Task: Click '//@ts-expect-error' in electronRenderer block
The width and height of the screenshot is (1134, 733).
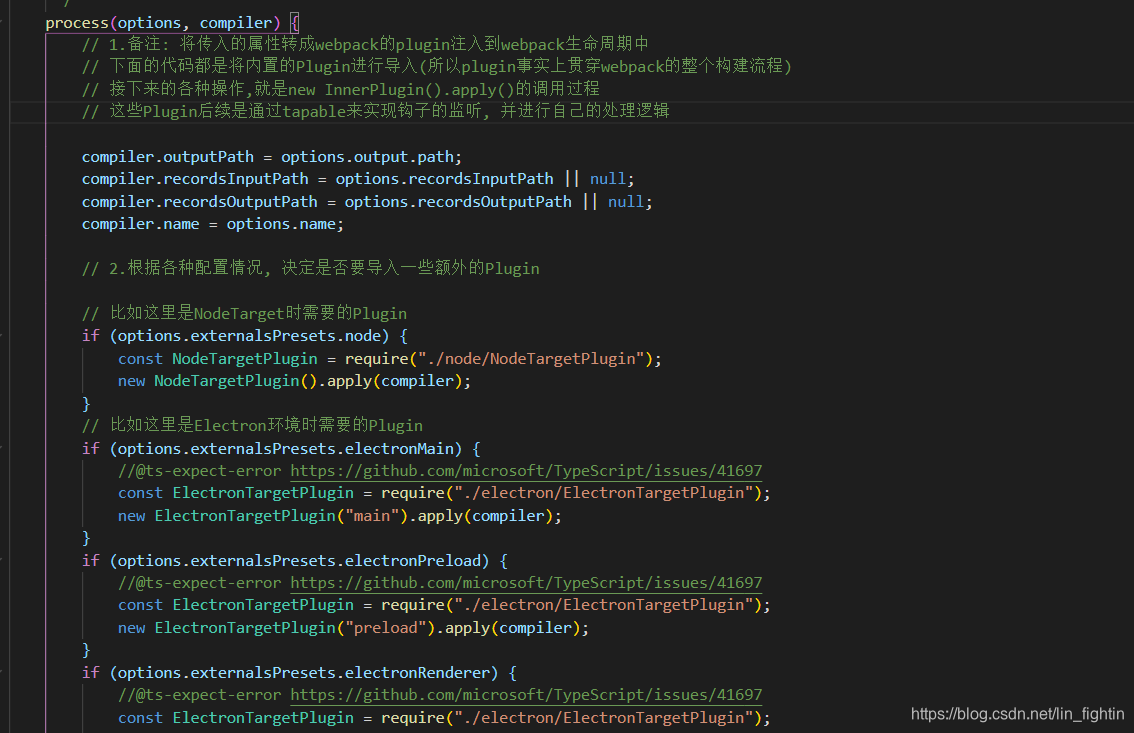Action: (x=200, y=695)
